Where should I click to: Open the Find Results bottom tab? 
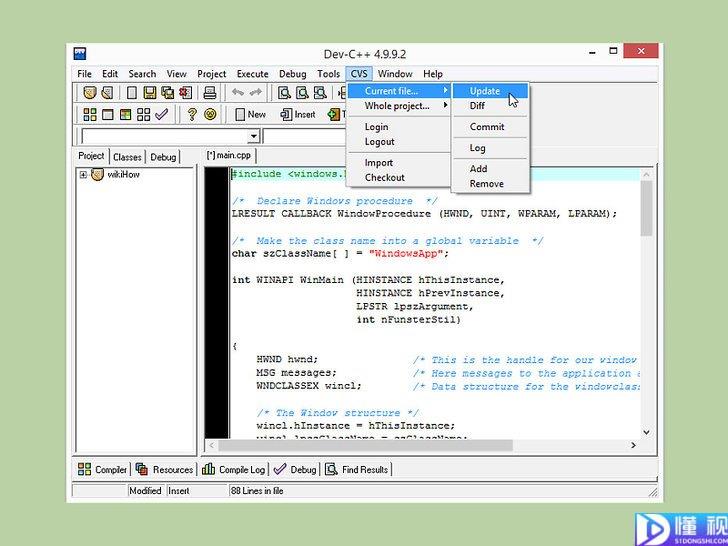[x=357, y=469]
